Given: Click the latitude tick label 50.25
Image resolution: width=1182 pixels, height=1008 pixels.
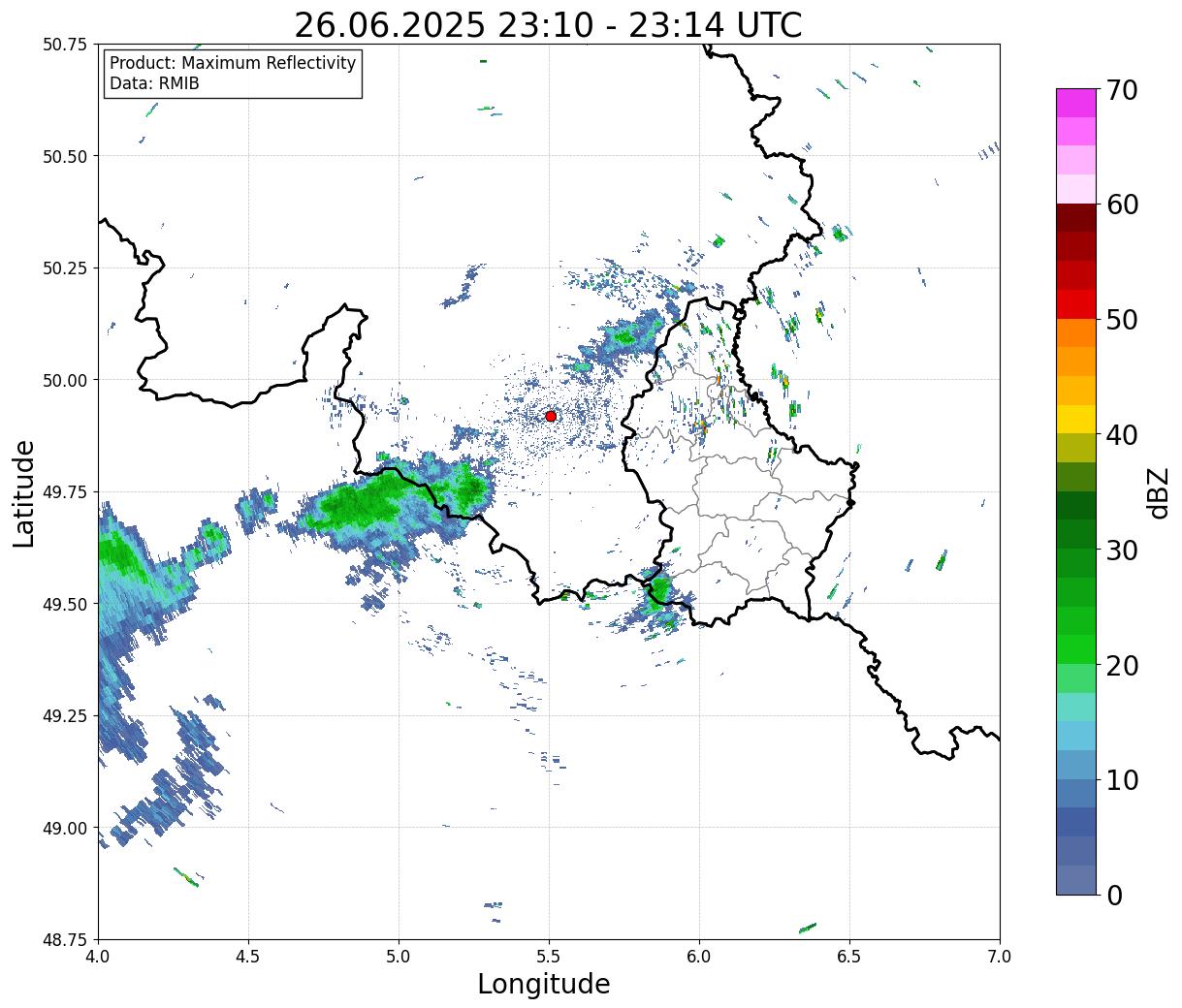Looking at the screenshot, I should (x=65, y=268).
